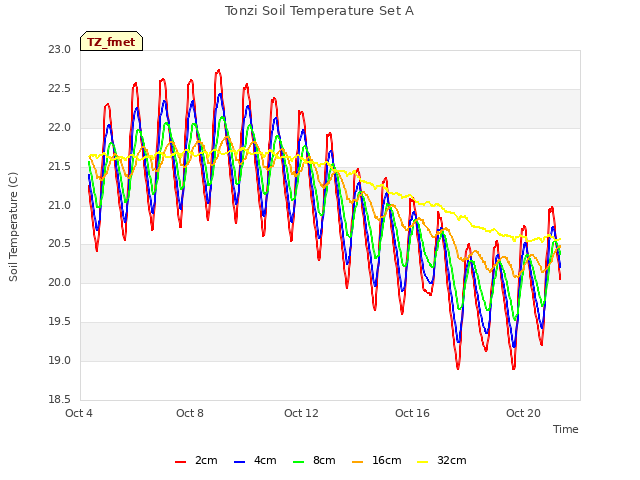Image resolution: width=640 pixels, height=480 pixels.
Task: Click the highest red 2cm peak near Oct 9
Action: point(219,71)
